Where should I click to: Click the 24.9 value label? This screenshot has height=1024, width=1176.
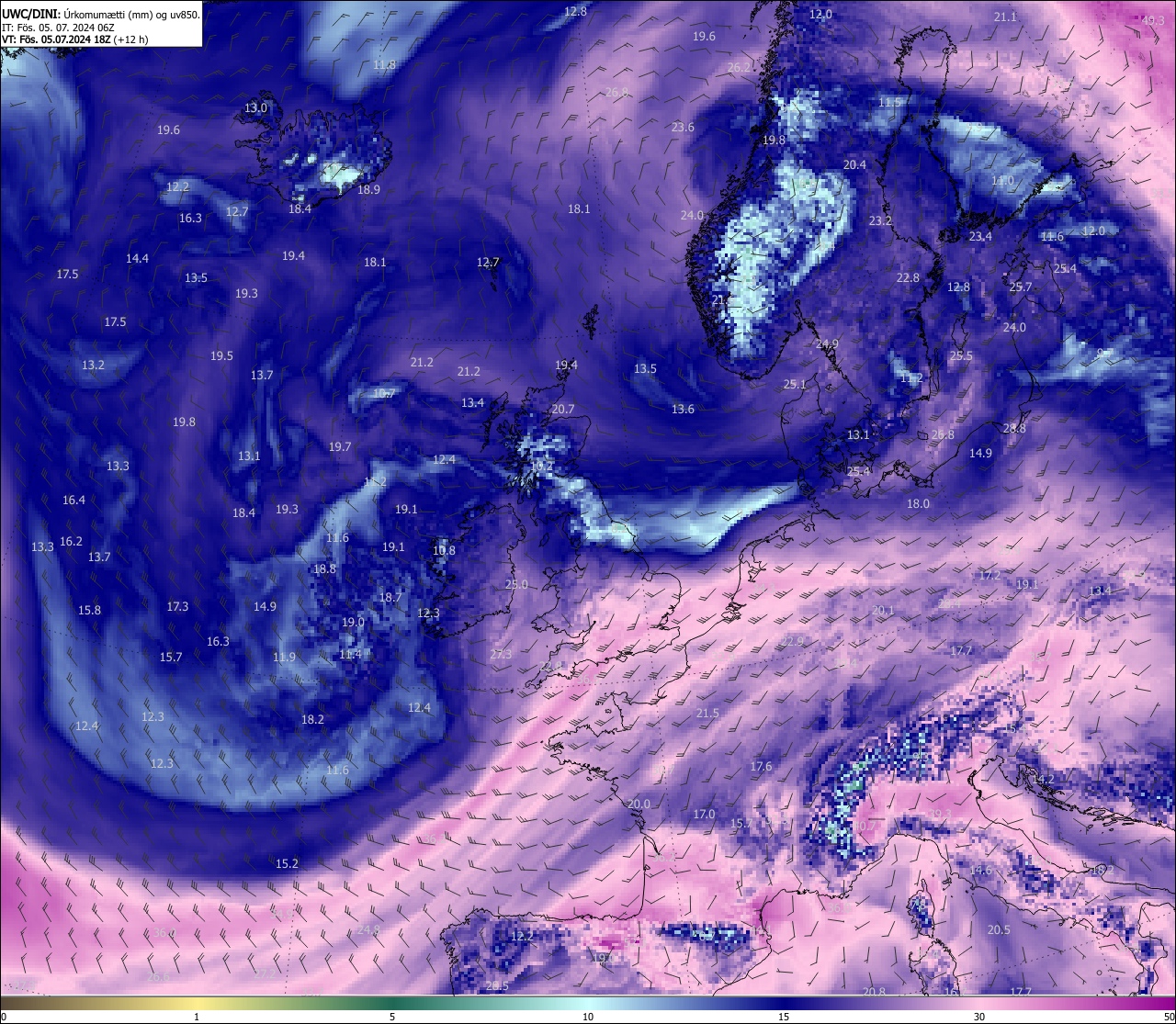point(827,344)
